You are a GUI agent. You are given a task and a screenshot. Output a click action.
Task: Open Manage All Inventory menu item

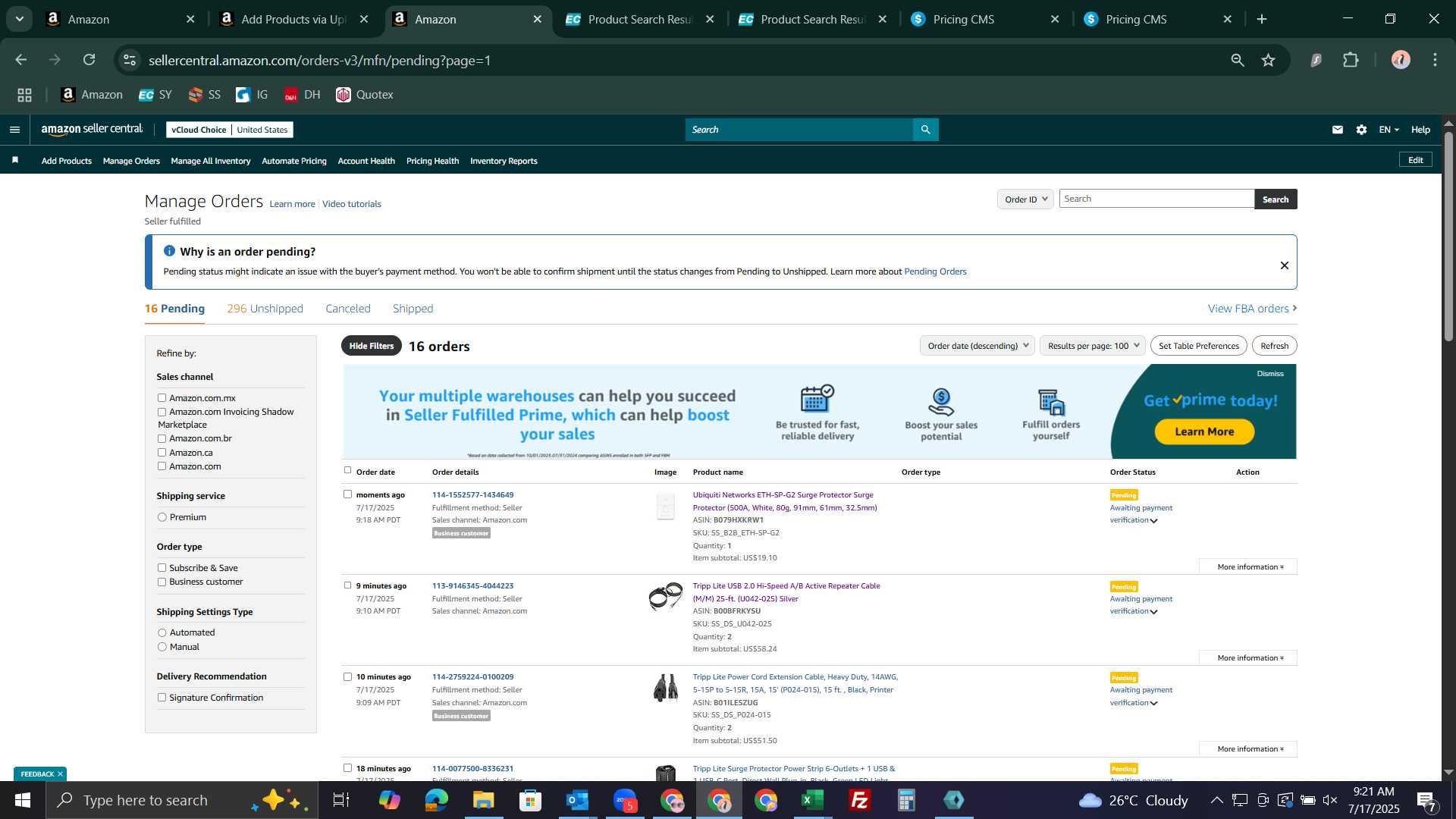click(x=211, y=161)
